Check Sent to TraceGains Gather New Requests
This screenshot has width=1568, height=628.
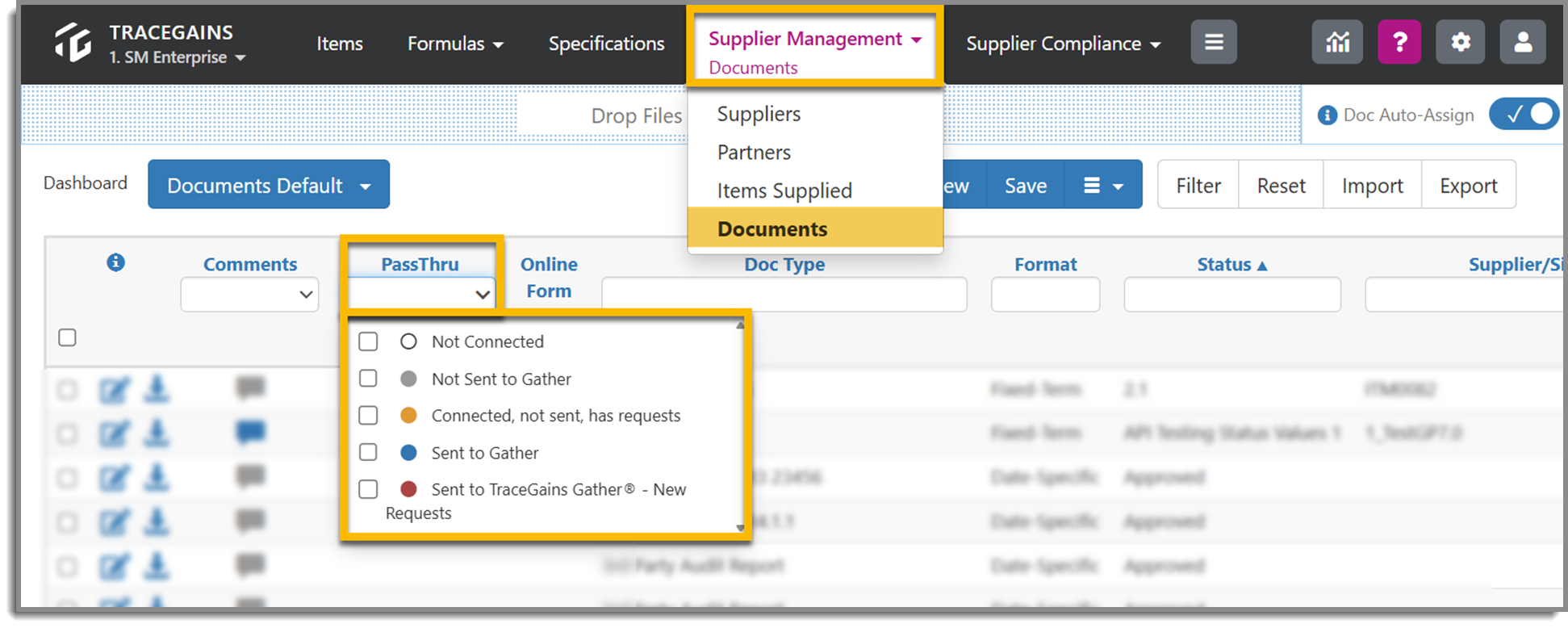click(368, 489)
